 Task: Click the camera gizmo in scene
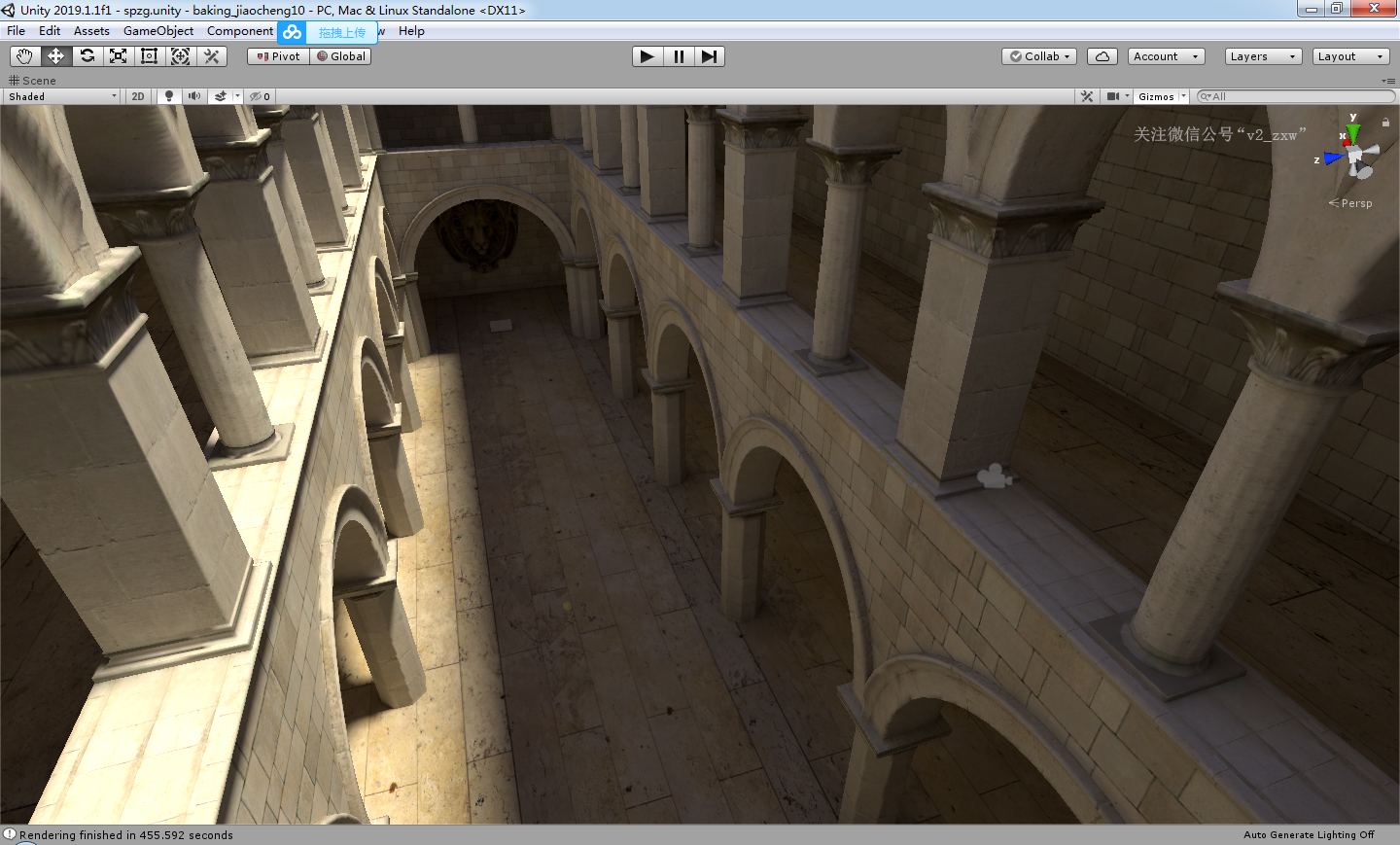click(x=994, y=476)
